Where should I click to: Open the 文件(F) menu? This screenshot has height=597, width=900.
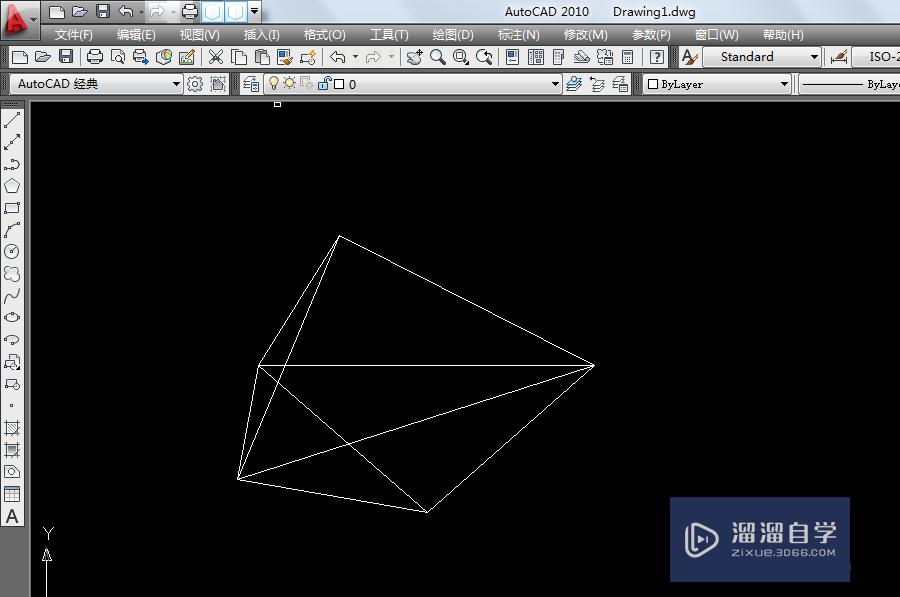point(73,35)
